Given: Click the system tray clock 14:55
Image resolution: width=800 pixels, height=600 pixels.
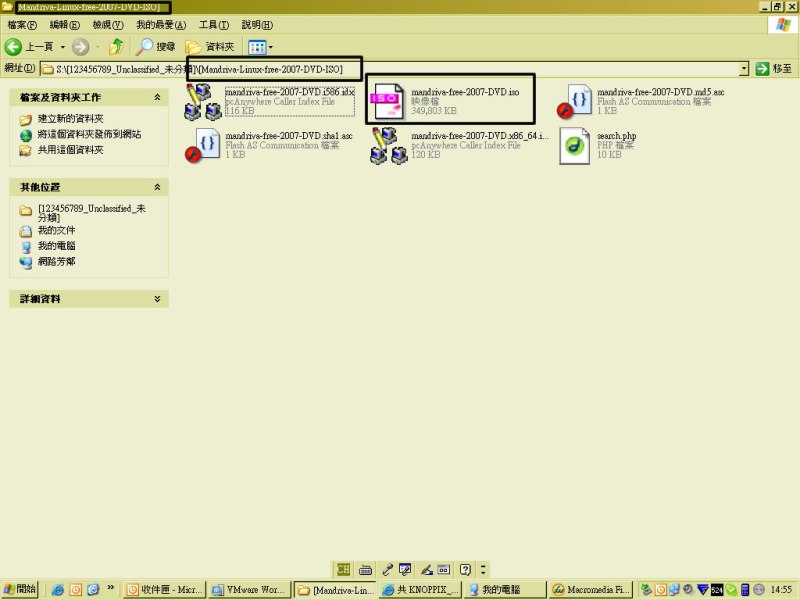Looking at the screenshot, I should point(781,590).
